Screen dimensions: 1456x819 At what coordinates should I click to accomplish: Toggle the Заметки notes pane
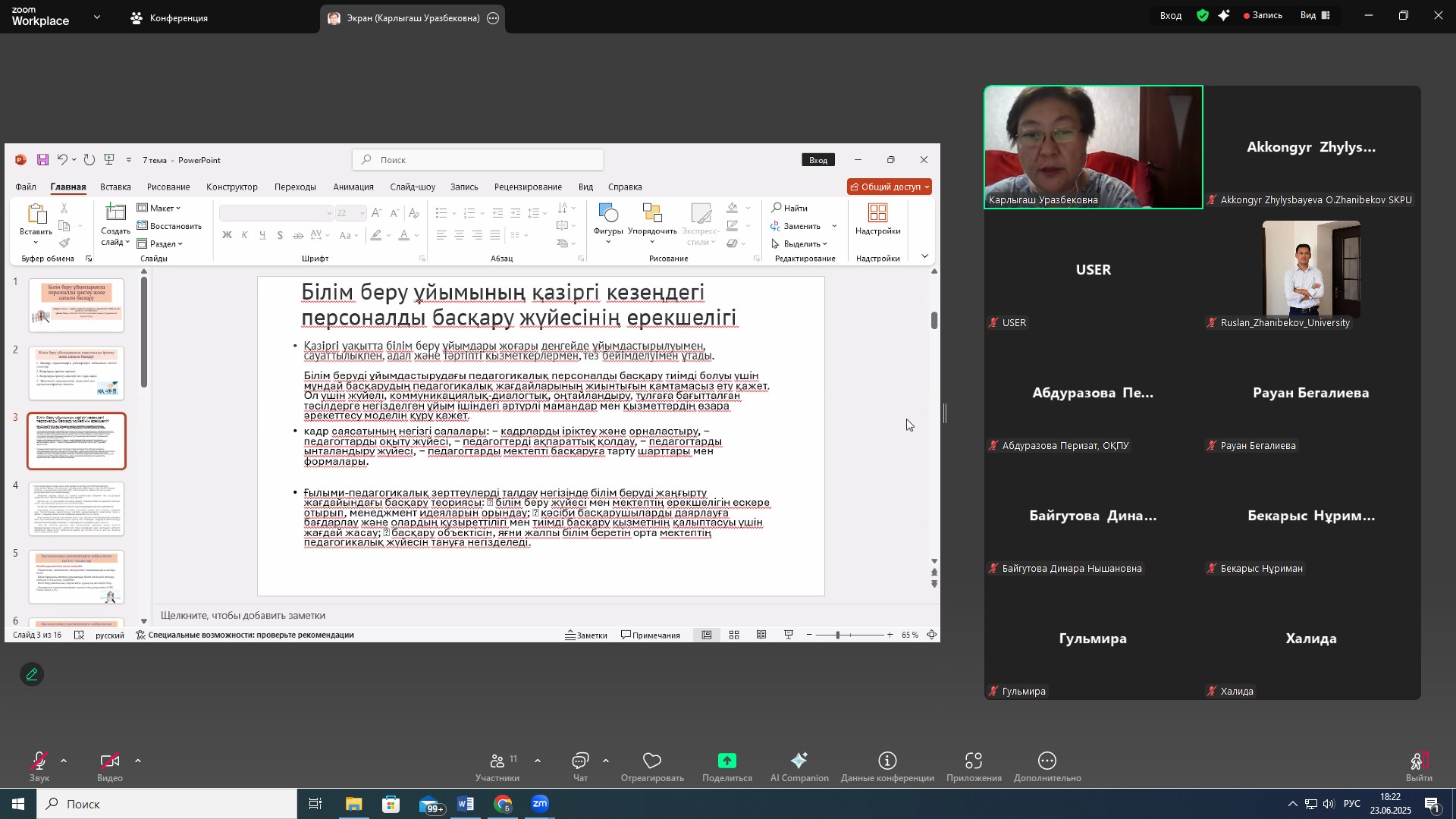point(586,635)
